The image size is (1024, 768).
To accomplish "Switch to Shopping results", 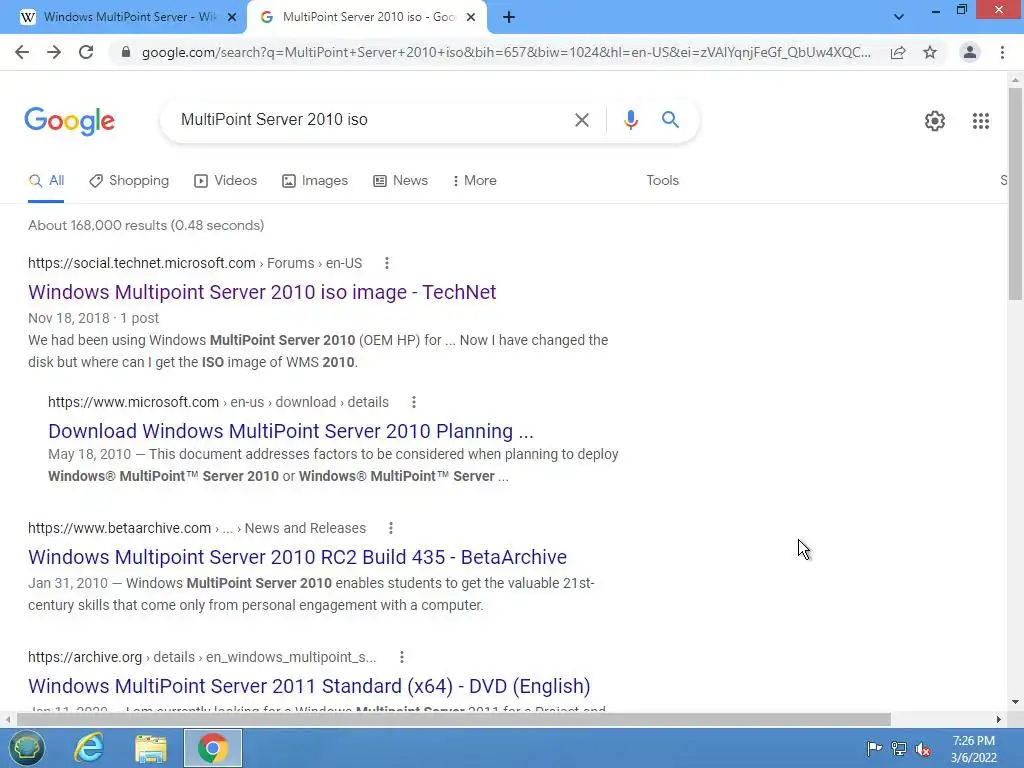I will [x=129, y=181].
